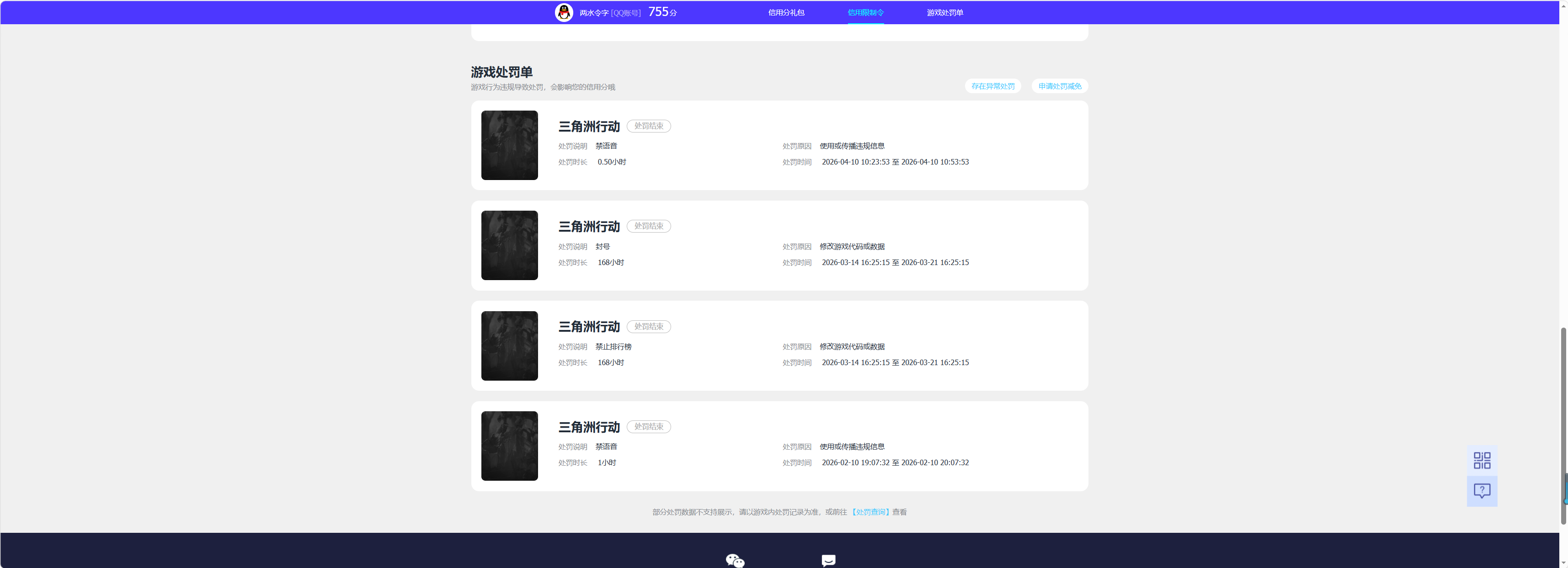The image size is (1568, 568).
Task: Click game thumbnail of 1小时 mute penalty
Action: [x=509, y=446]
